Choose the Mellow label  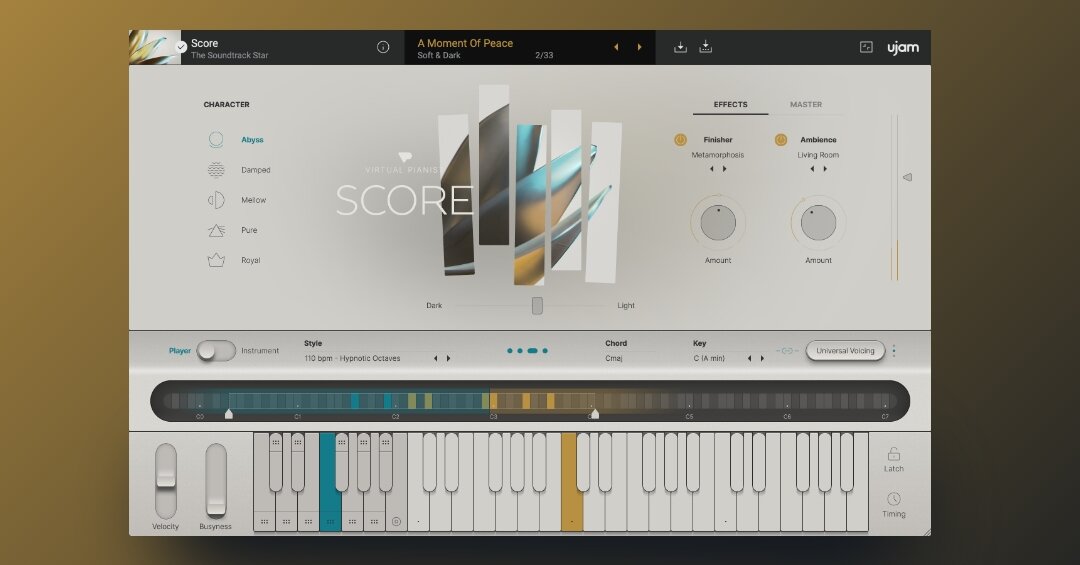[253, 200]
